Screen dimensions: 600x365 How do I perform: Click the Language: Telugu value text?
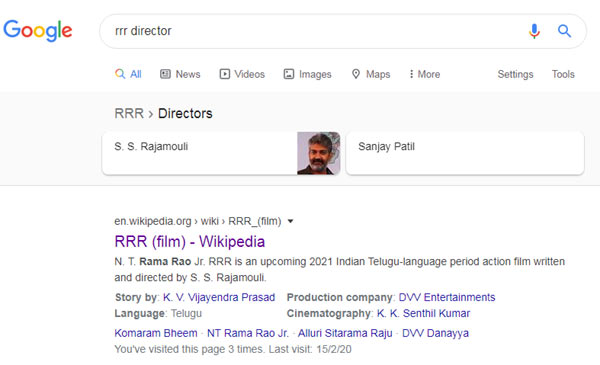(x=186, y=313)
